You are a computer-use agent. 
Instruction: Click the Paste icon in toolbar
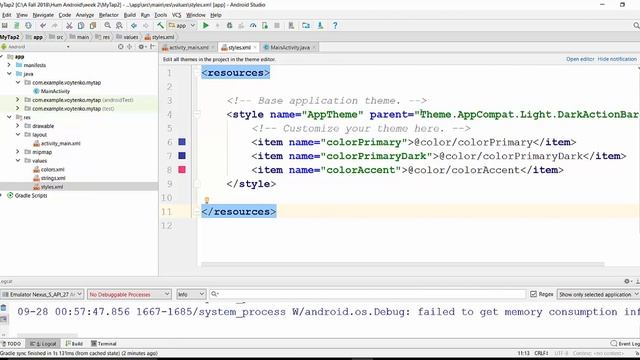point(93,26)
